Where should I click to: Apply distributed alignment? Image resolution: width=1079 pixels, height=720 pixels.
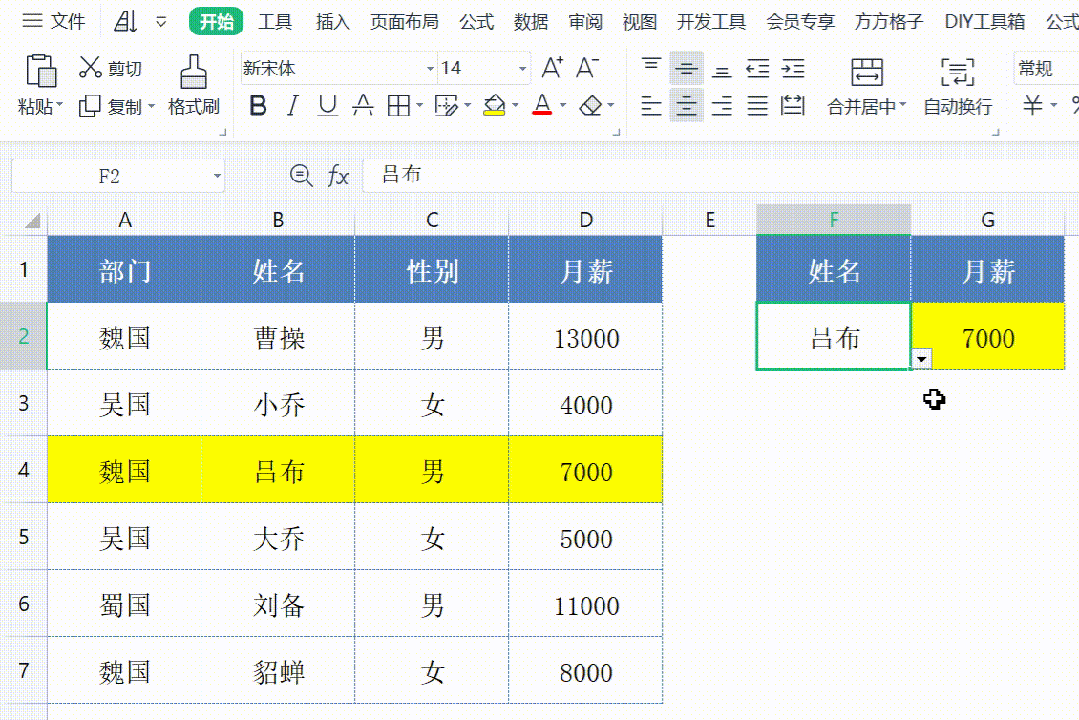point(793,106)
